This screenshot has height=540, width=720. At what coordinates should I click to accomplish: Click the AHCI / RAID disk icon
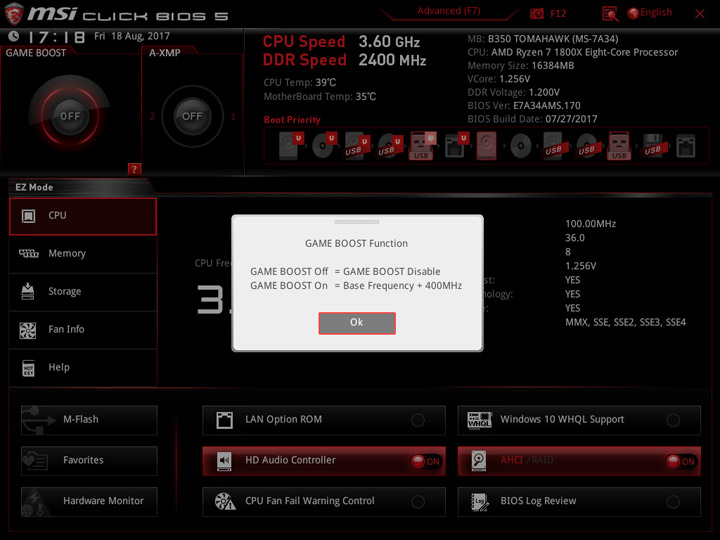[x=479, y=461]
